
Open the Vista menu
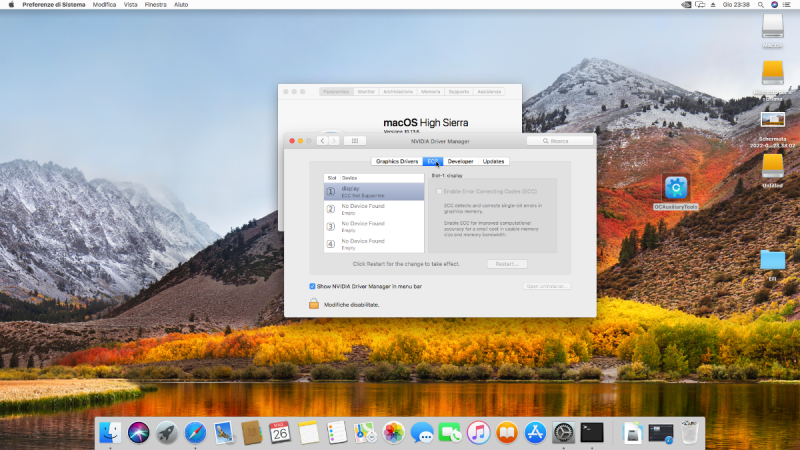[131, 5]
